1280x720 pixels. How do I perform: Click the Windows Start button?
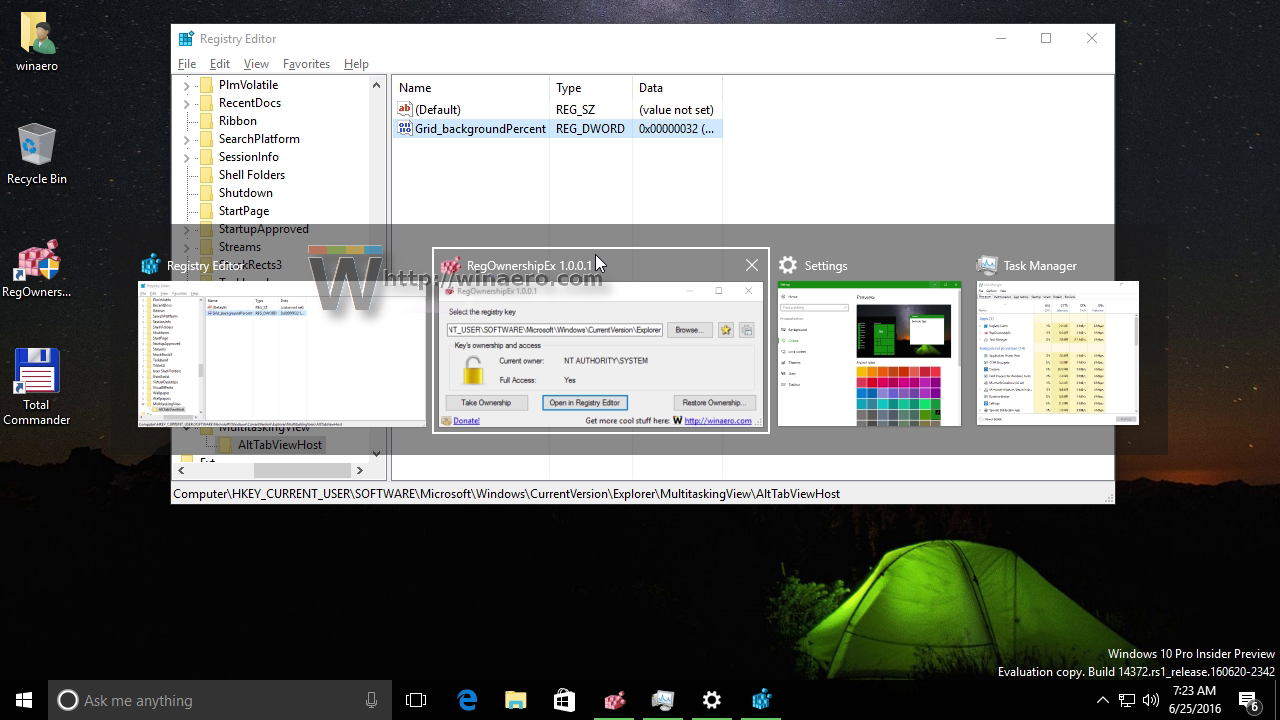[x=24, y=700]
